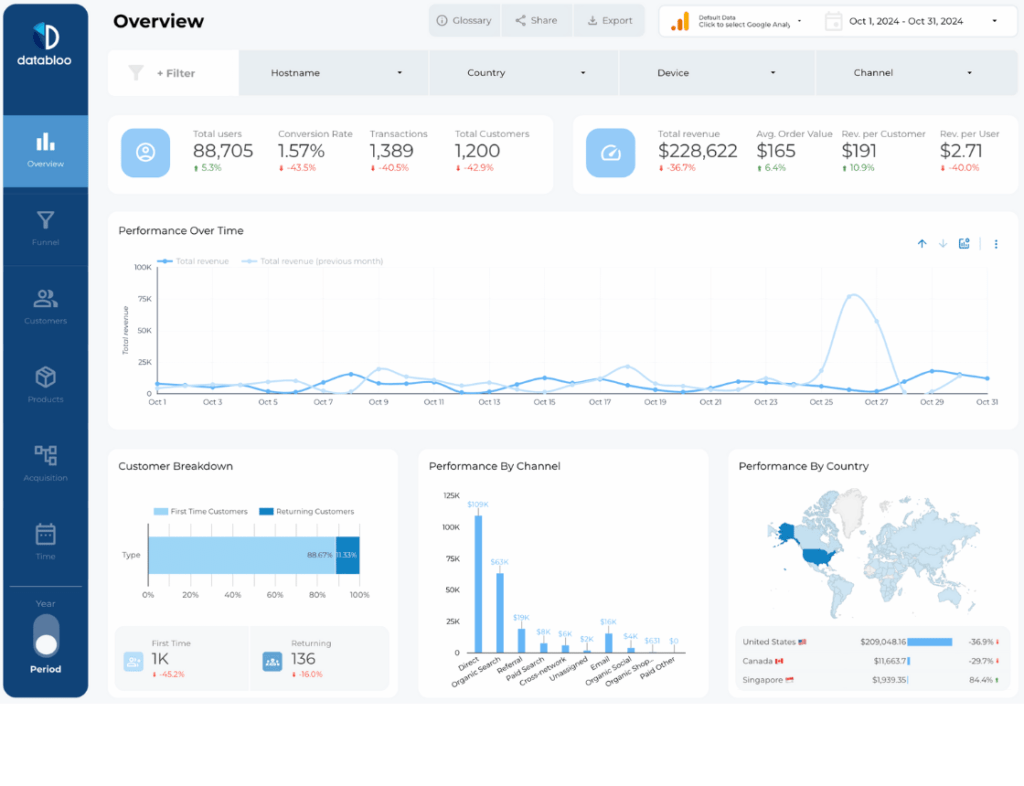Open the chart's three-dot options menu
Viewport: 1024px width, 786px height.
[x=995, y=244]
